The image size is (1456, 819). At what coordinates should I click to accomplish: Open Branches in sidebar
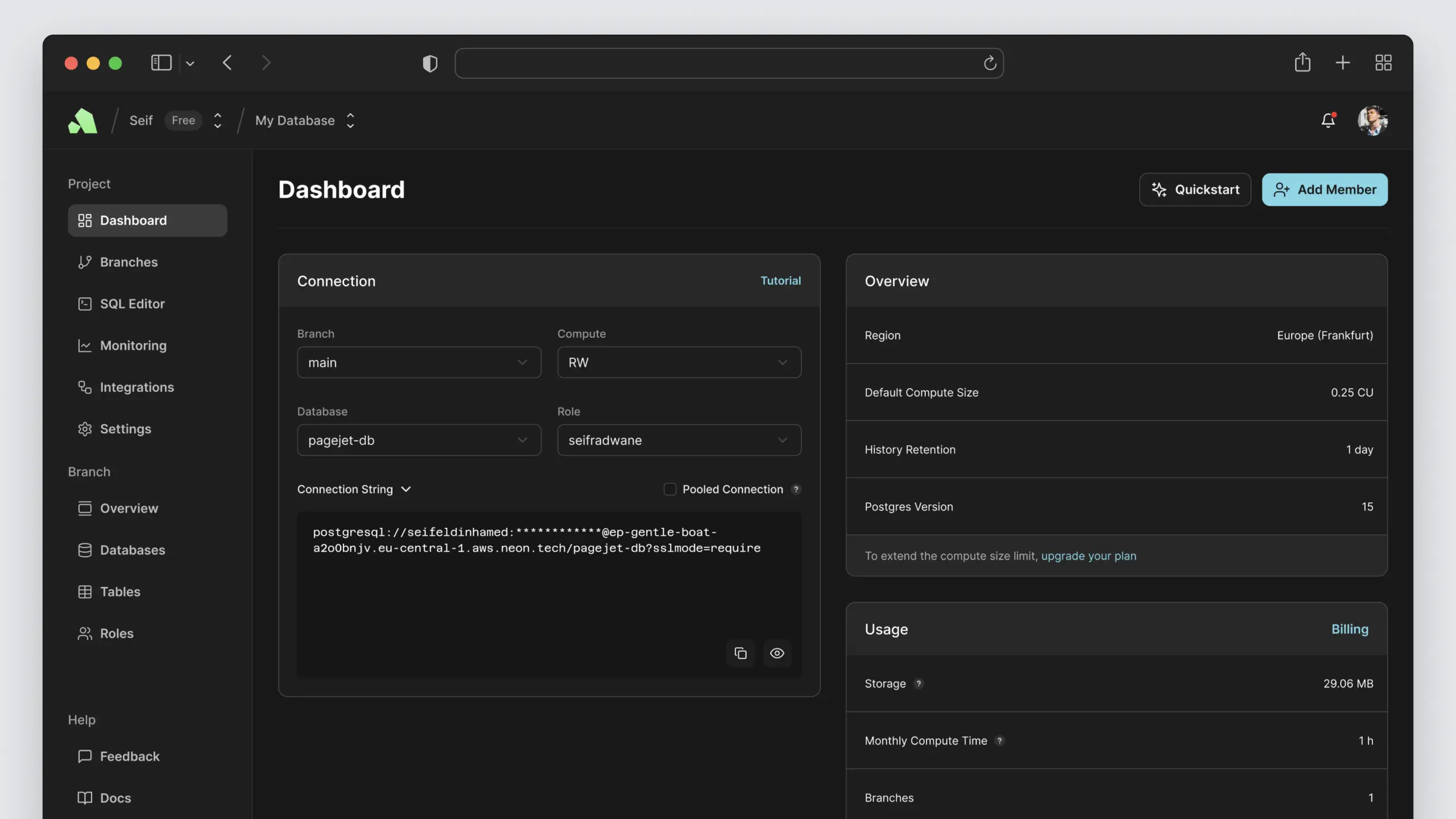click(x=129, y=262)
